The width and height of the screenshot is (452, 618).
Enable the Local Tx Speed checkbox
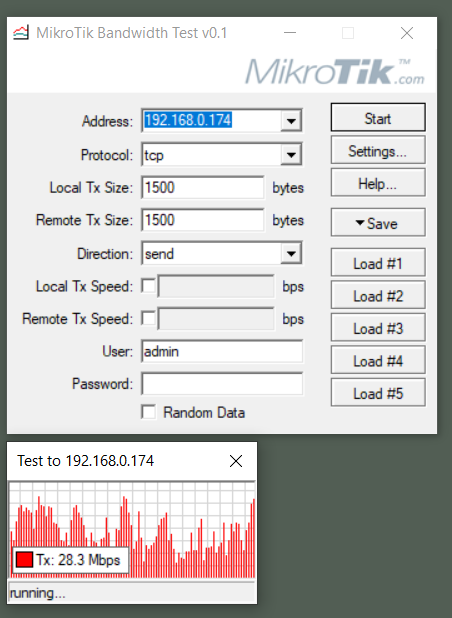(x=149, y=286)
